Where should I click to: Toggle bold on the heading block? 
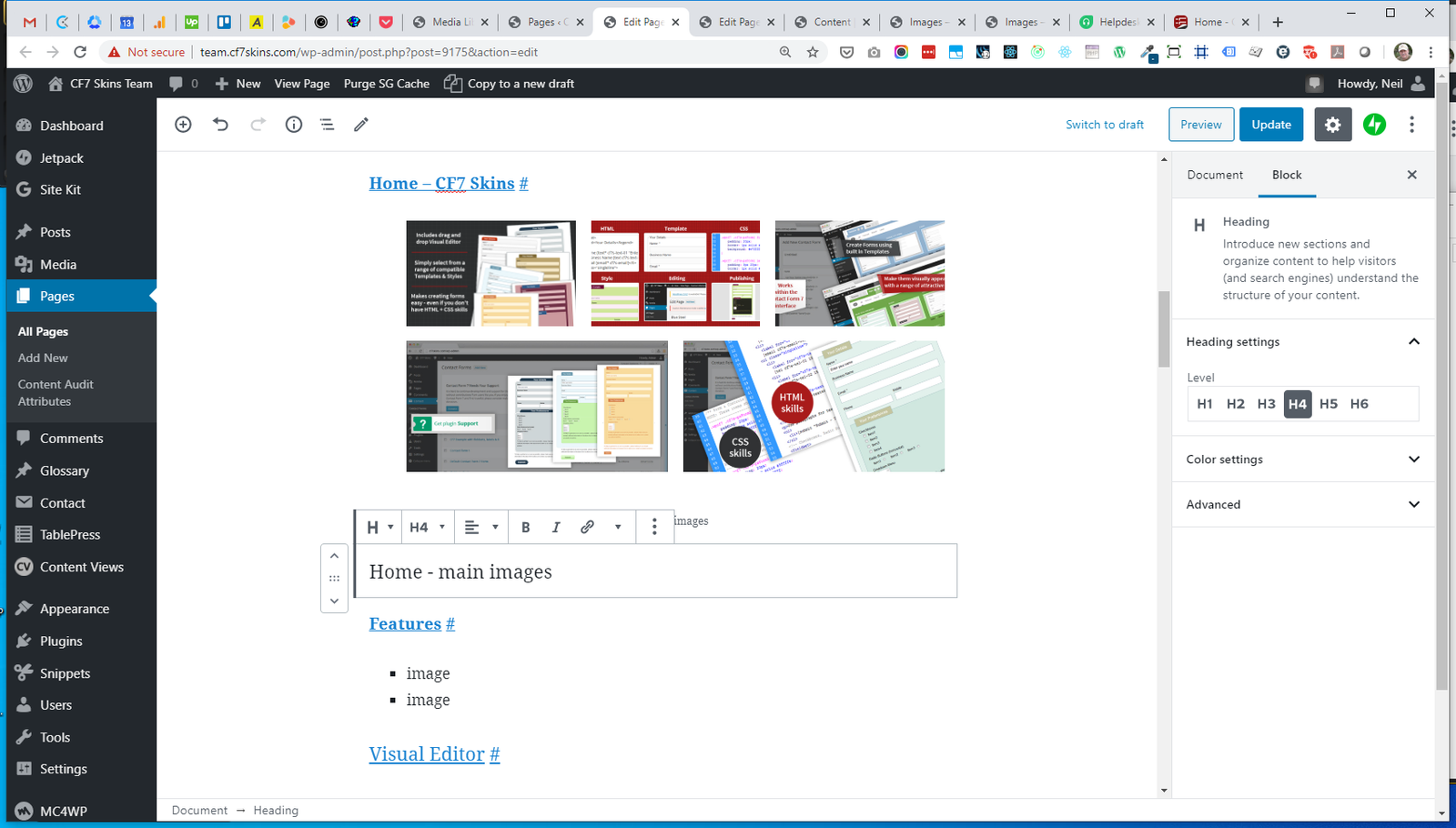[525, 527]
